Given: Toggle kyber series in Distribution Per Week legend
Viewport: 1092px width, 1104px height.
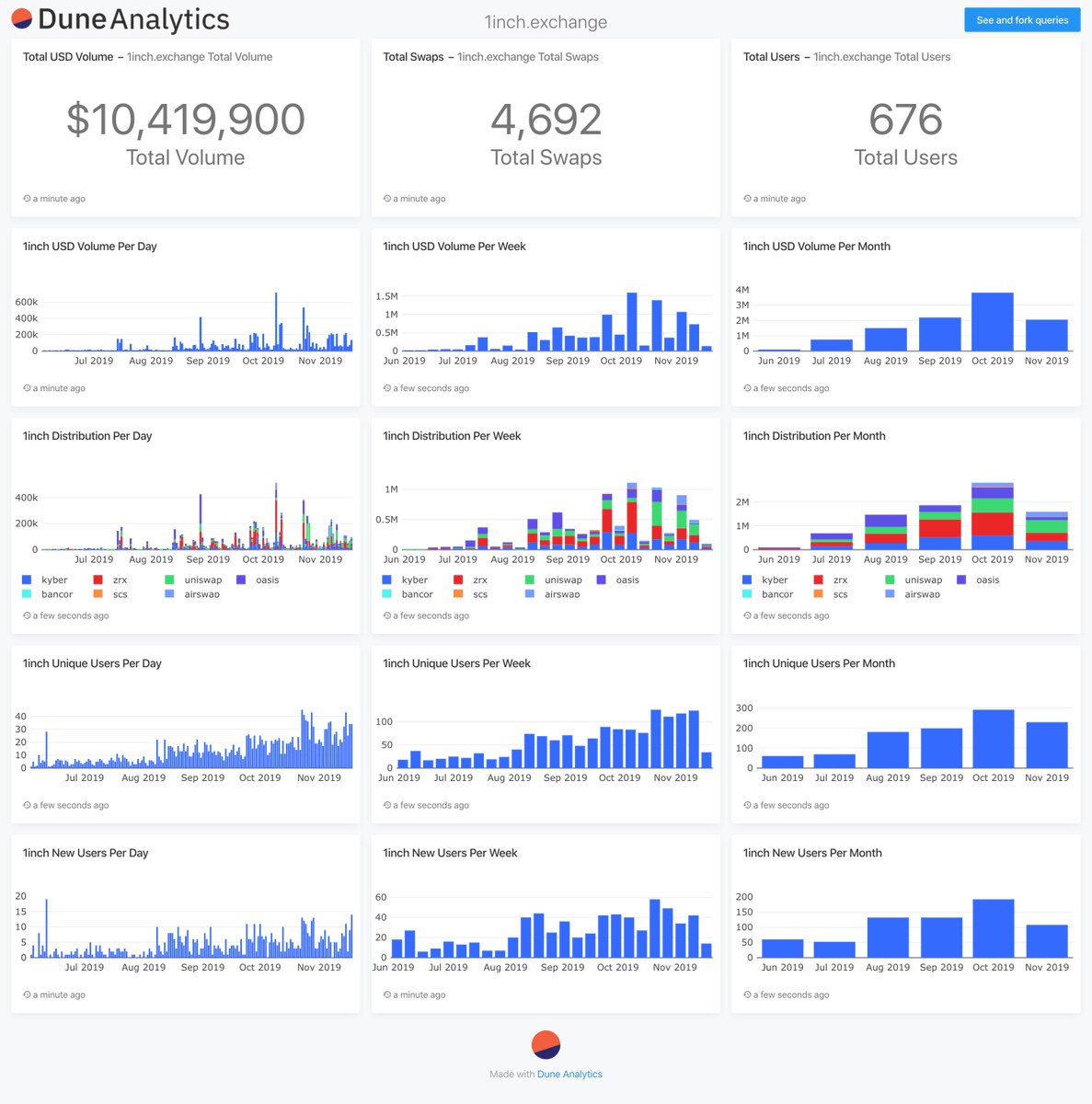Looking at the screenshot, I should (x=405, y=580).
